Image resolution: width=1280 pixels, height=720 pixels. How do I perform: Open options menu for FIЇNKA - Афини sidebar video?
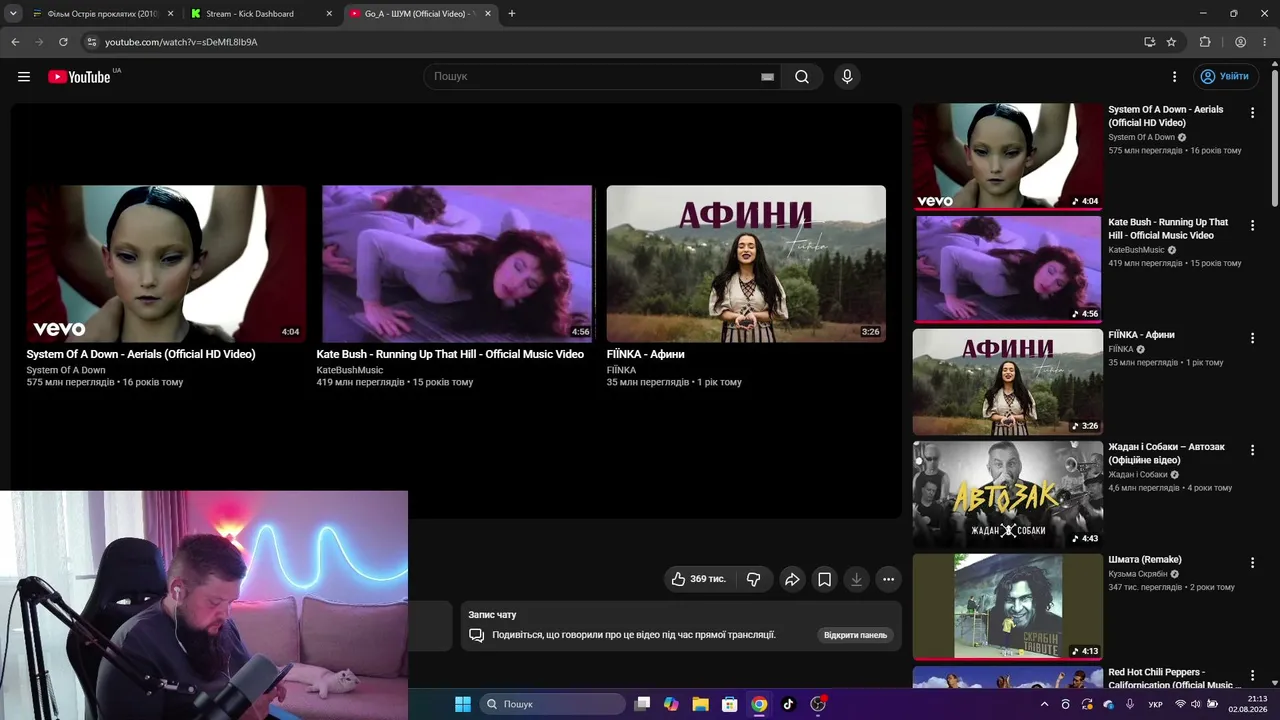(x=1252, y=338)
